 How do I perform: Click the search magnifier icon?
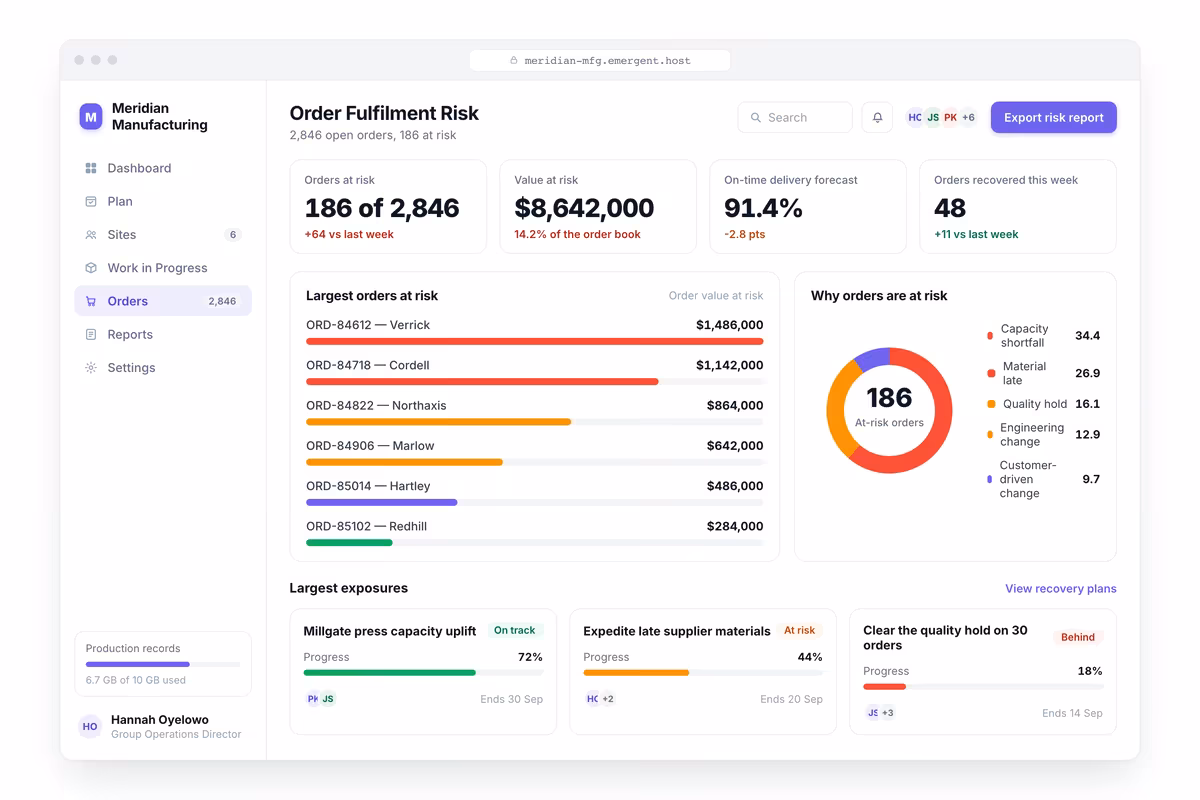756,118
